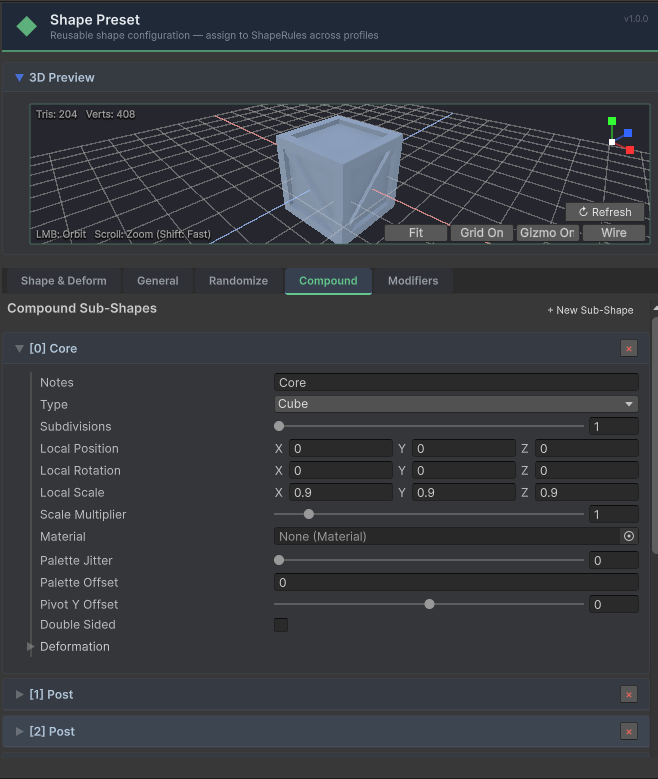The height and width of the screenshot is (779, 658).
Task: Open the Shape & Deform tab
Action: point(63,281)
